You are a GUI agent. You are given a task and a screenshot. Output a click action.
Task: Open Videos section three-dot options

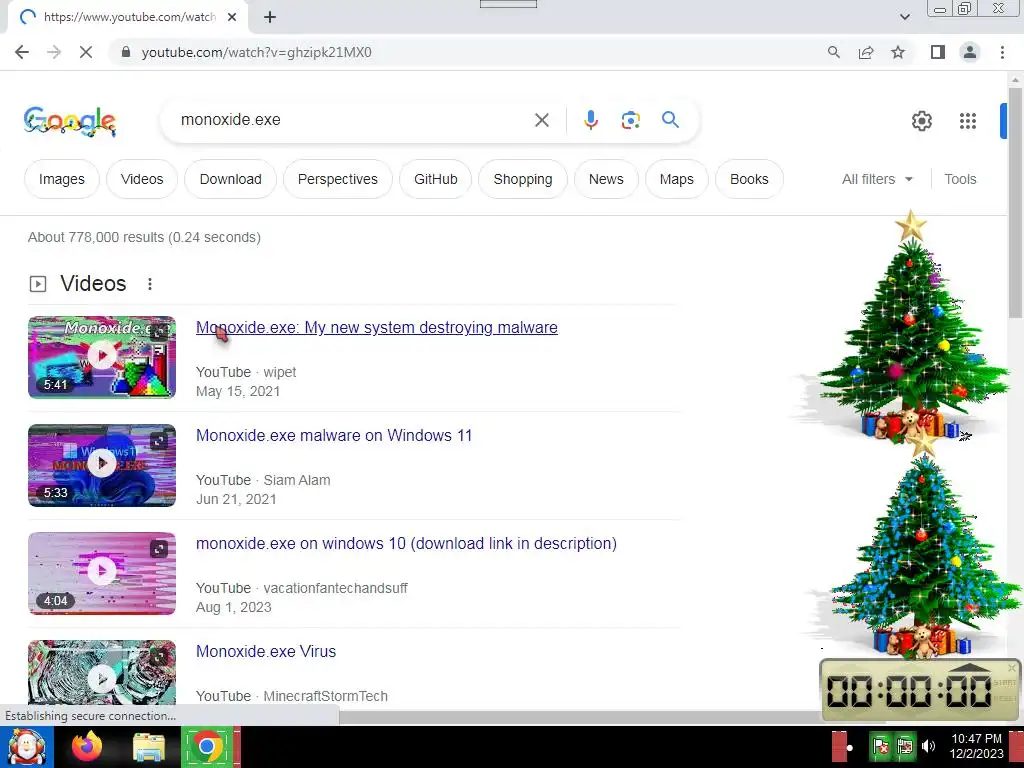[x=150, y=284]
